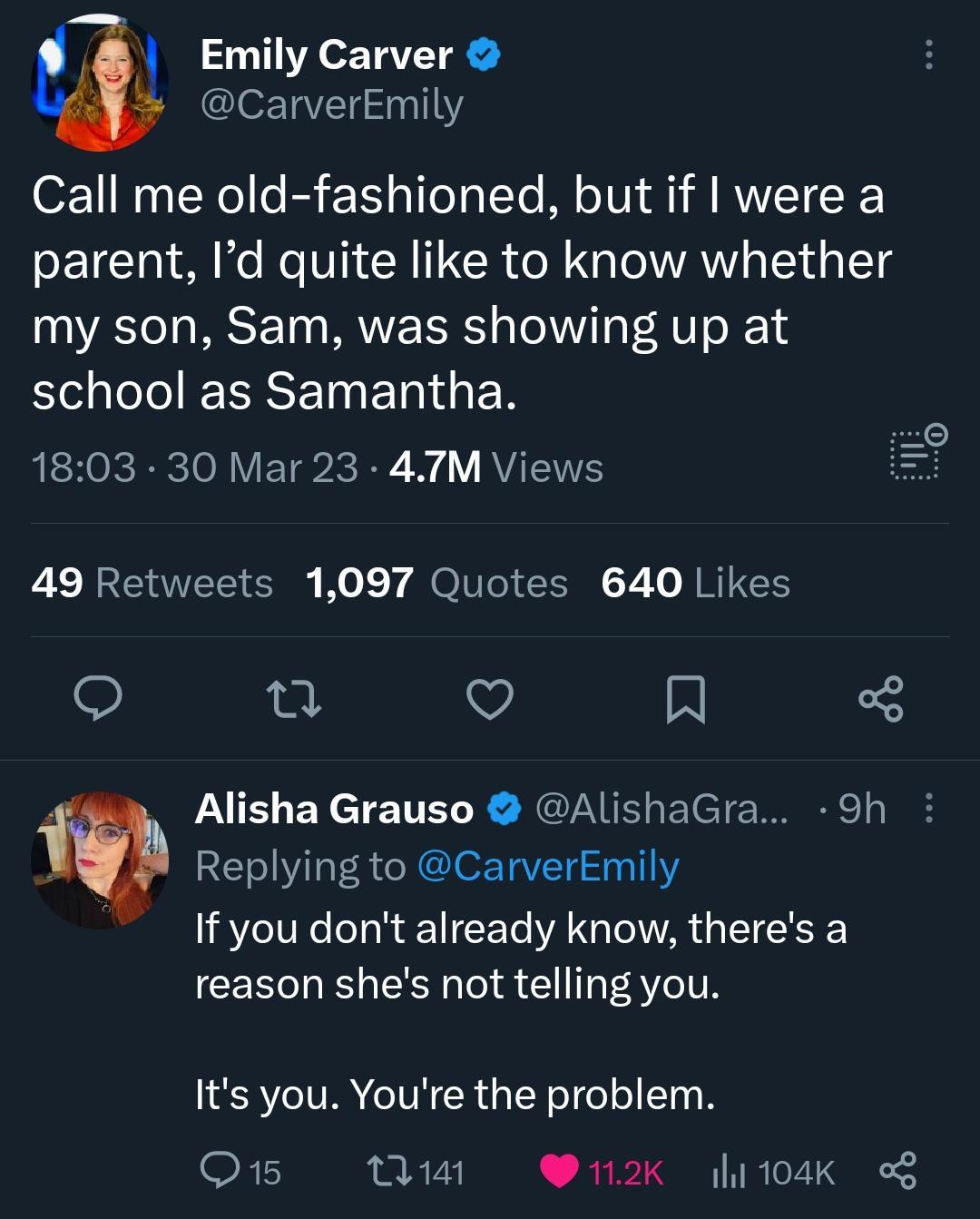Click Emily Carver's blue verified badge
This screenshot has height=1219, width=980.
point(482,54)
